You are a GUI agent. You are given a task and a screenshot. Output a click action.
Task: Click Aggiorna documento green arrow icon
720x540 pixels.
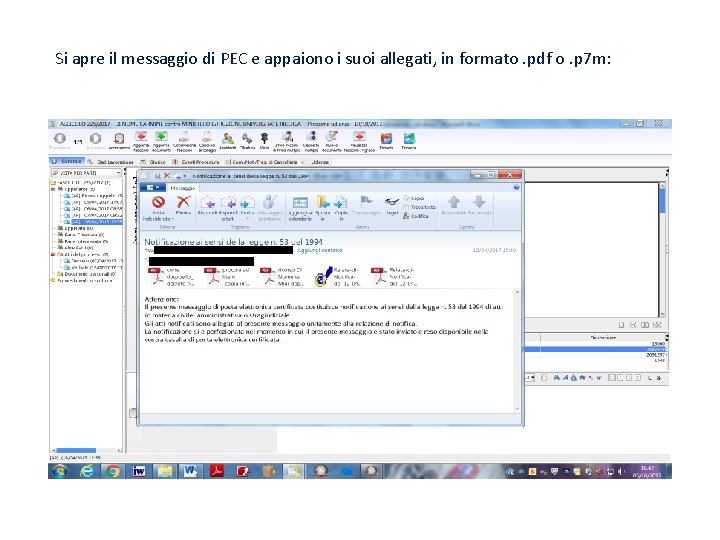[161, 141]
